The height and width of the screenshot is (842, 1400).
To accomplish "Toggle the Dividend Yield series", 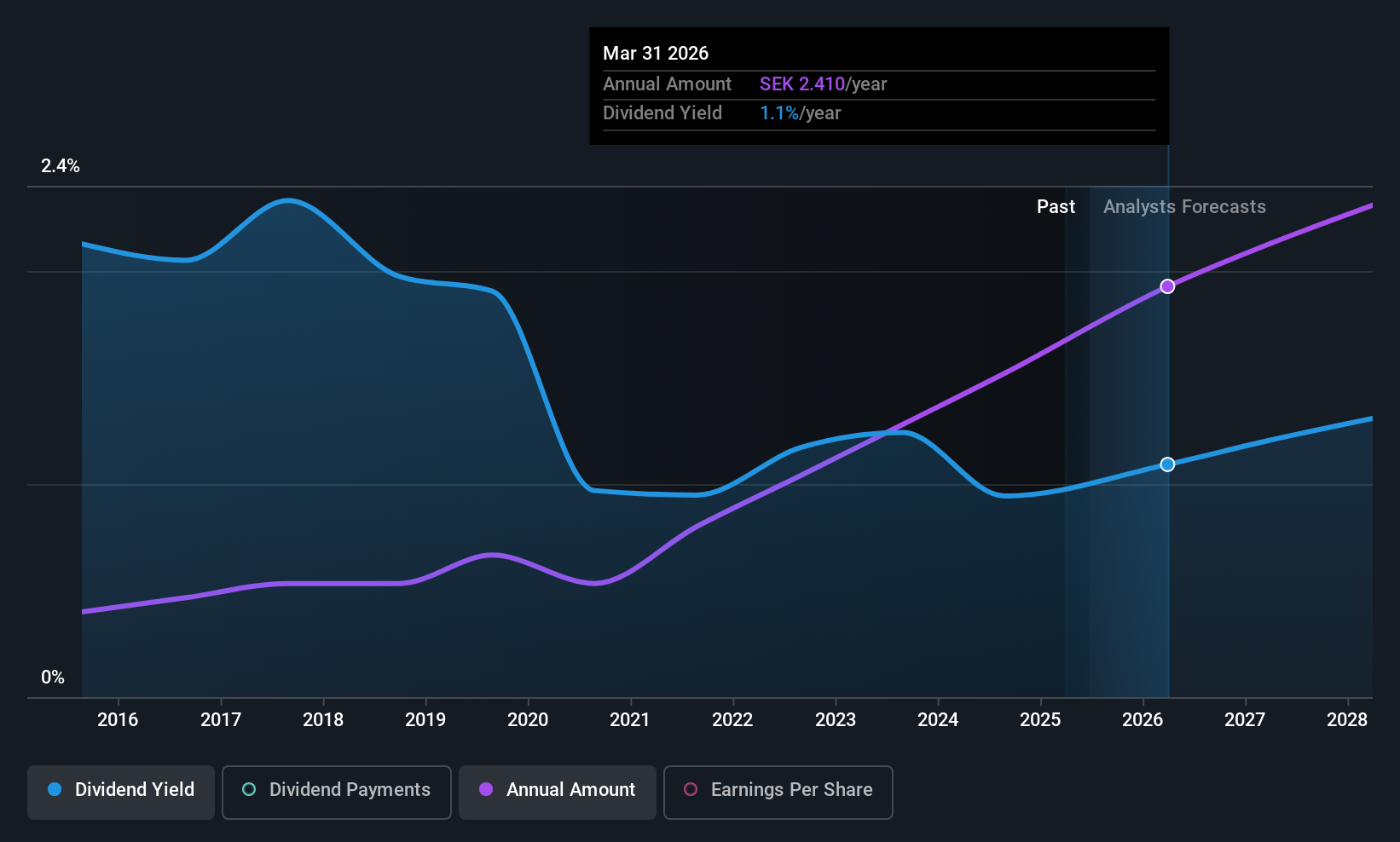I will (x=121, y=792).
